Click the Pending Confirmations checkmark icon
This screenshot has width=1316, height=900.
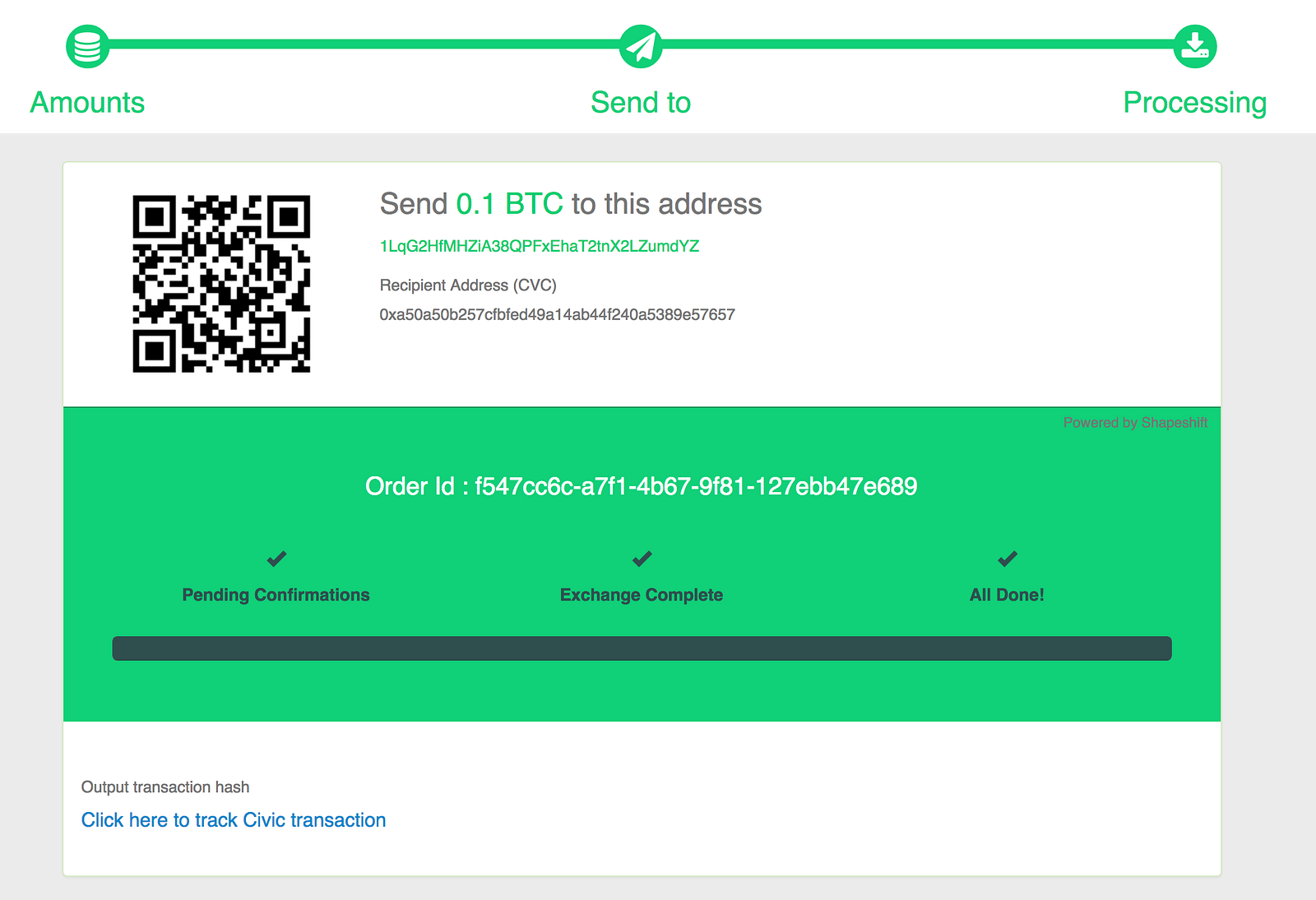pos(276,559)
